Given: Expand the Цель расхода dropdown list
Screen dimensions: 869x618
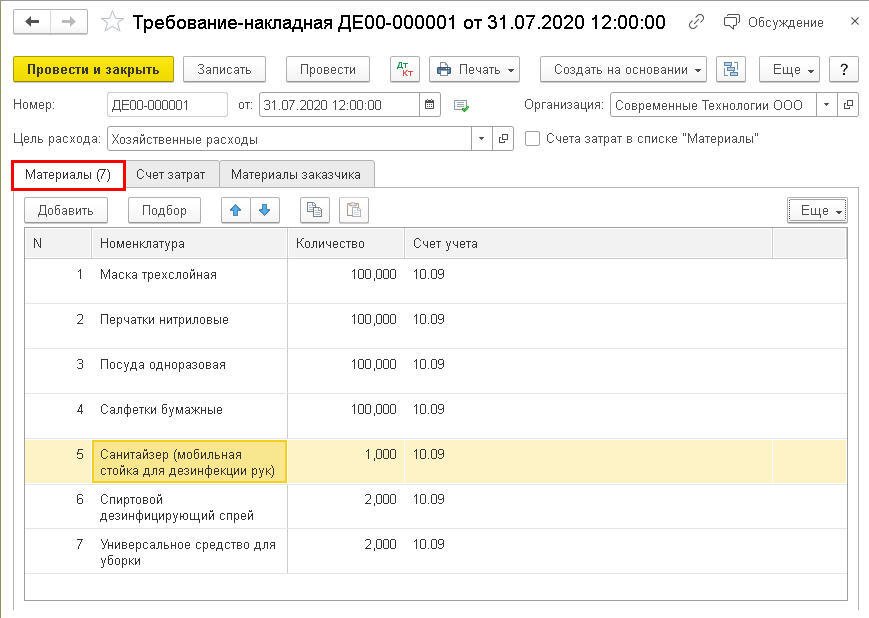Looking at the screenshot, I should pyautogui.click(x=482, y=139).
